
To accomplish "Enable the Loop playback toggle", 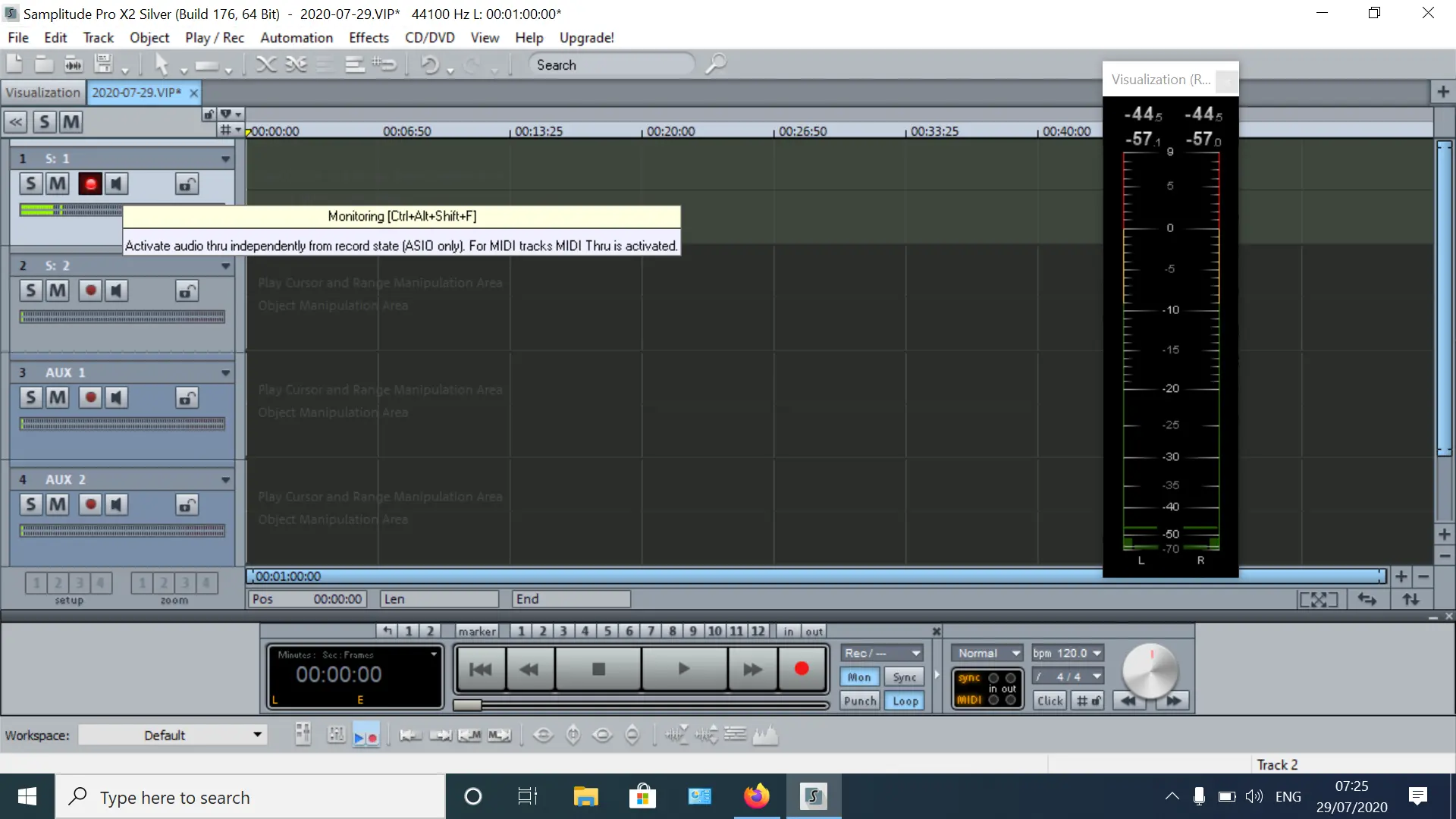I will (x=905, y=701).
